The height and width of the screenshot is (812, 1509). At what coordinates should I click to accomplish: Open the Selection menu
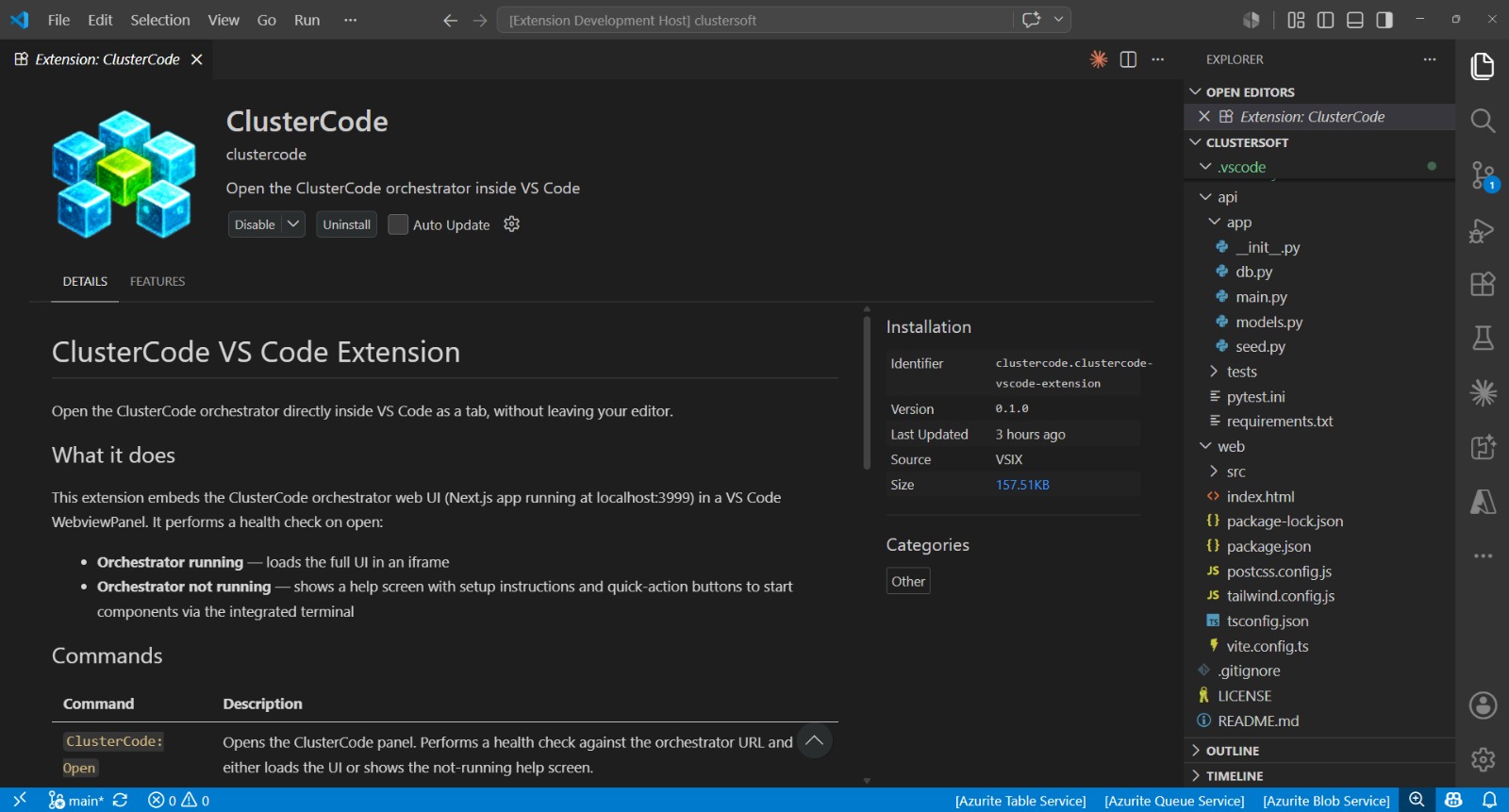[x=159, y=20]
